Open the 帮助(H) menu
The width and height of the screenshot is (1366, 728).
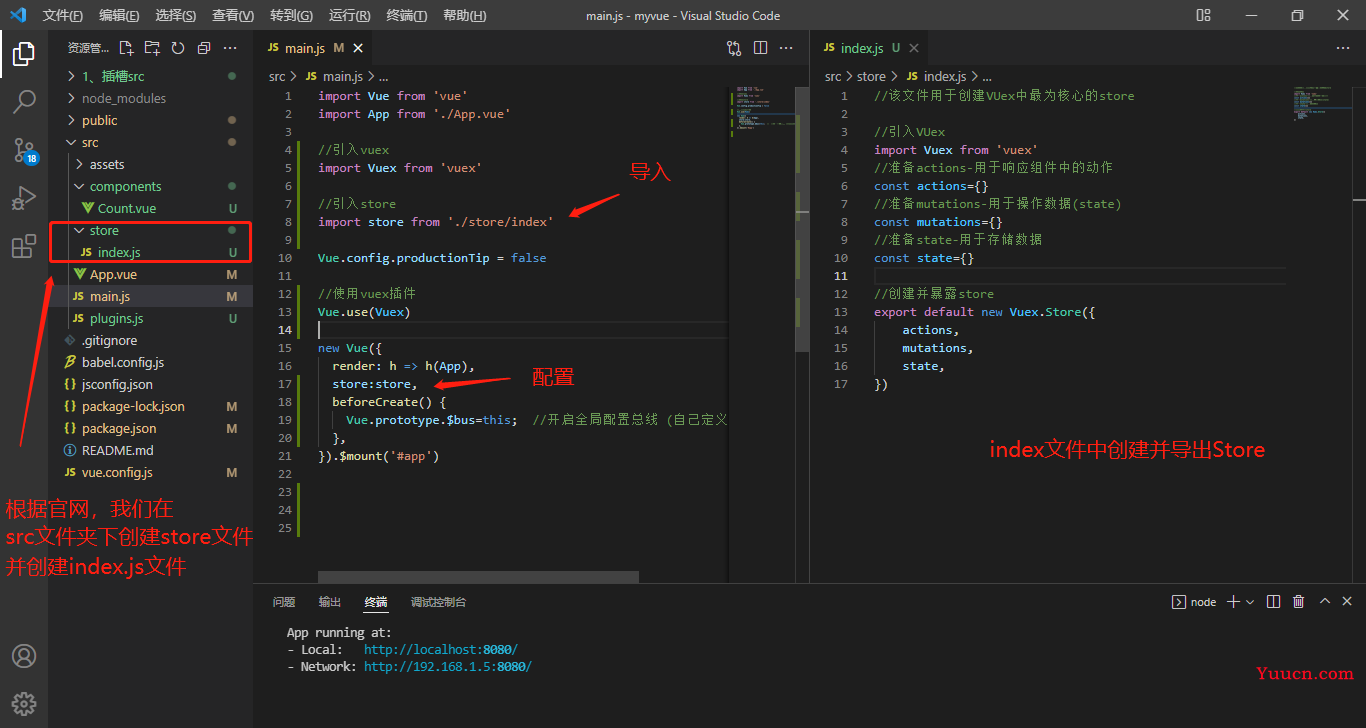(x=464, y=15)
